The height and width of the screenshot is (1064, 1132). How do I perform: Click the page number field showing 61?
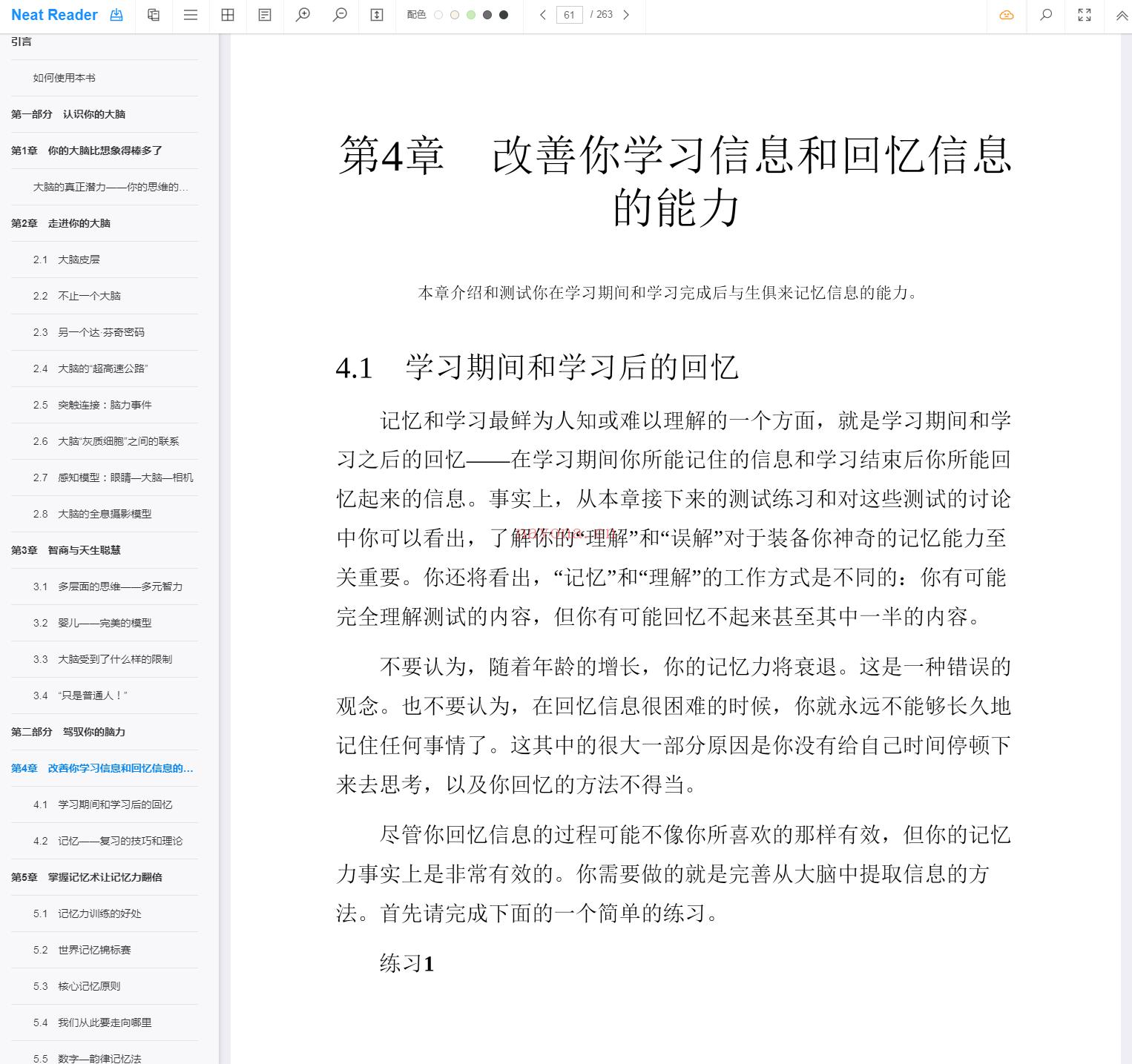click(569, 15)
